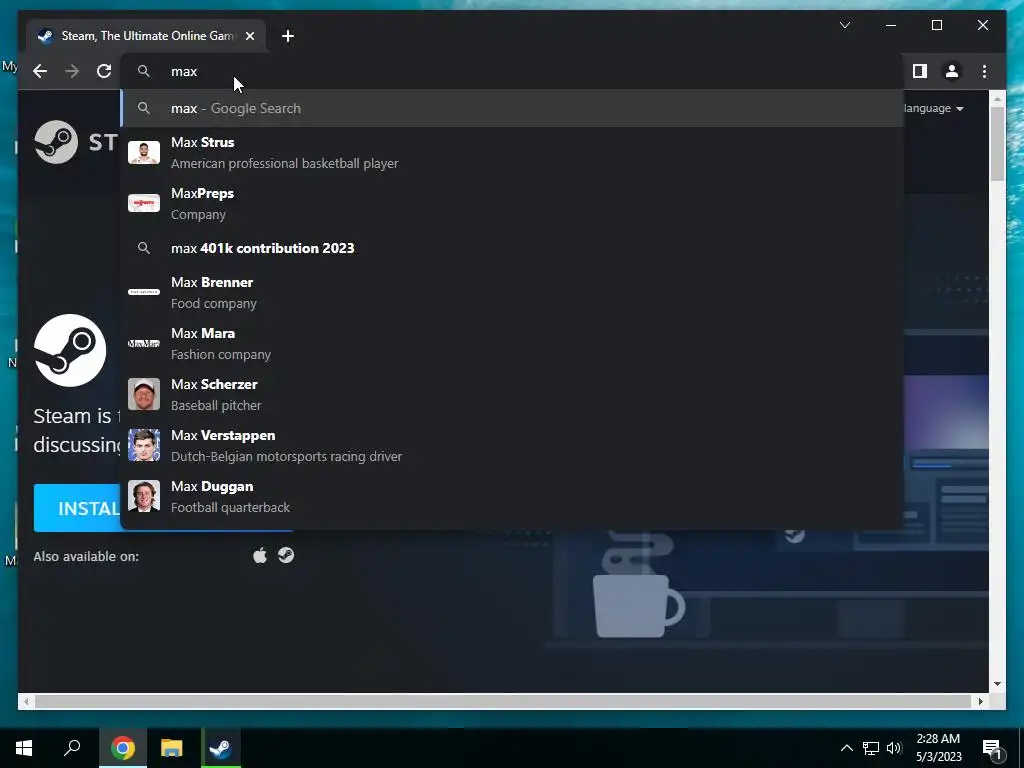
Task: Reload the page with the refresh icon
Action: 104,71
